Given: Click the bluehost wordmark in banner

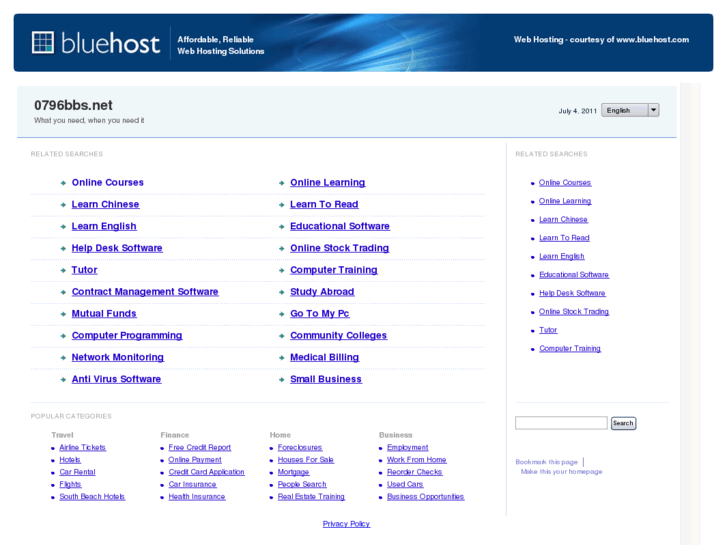Looking at the screenshot, I should tap(110, 43).
